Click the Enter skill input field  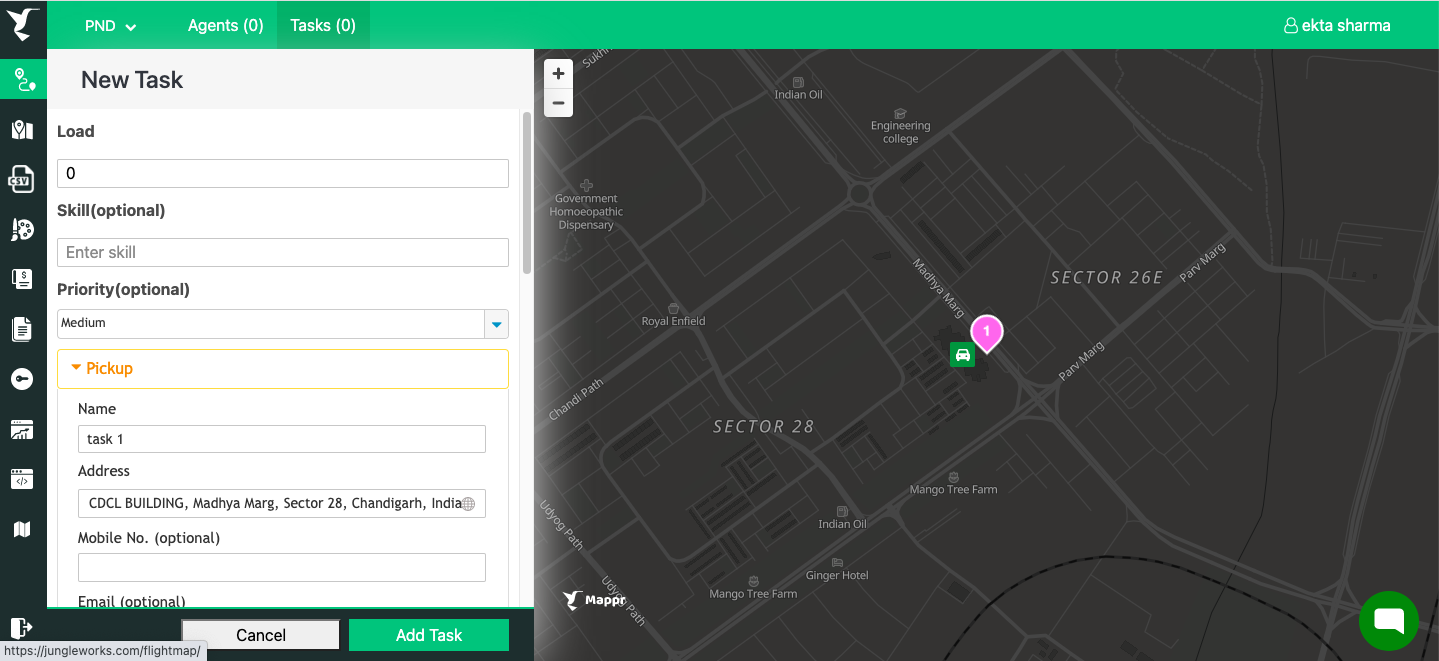coord(283,252)
